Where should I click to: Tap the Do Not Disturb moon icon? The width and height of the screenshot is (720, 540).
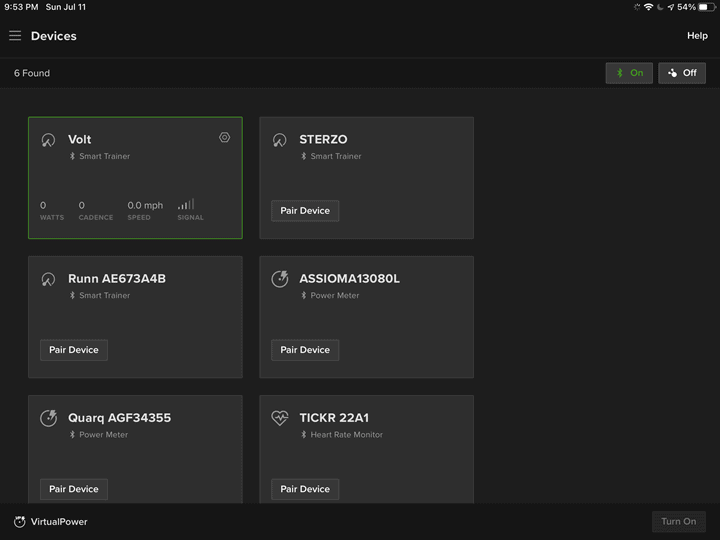(660, 7)
